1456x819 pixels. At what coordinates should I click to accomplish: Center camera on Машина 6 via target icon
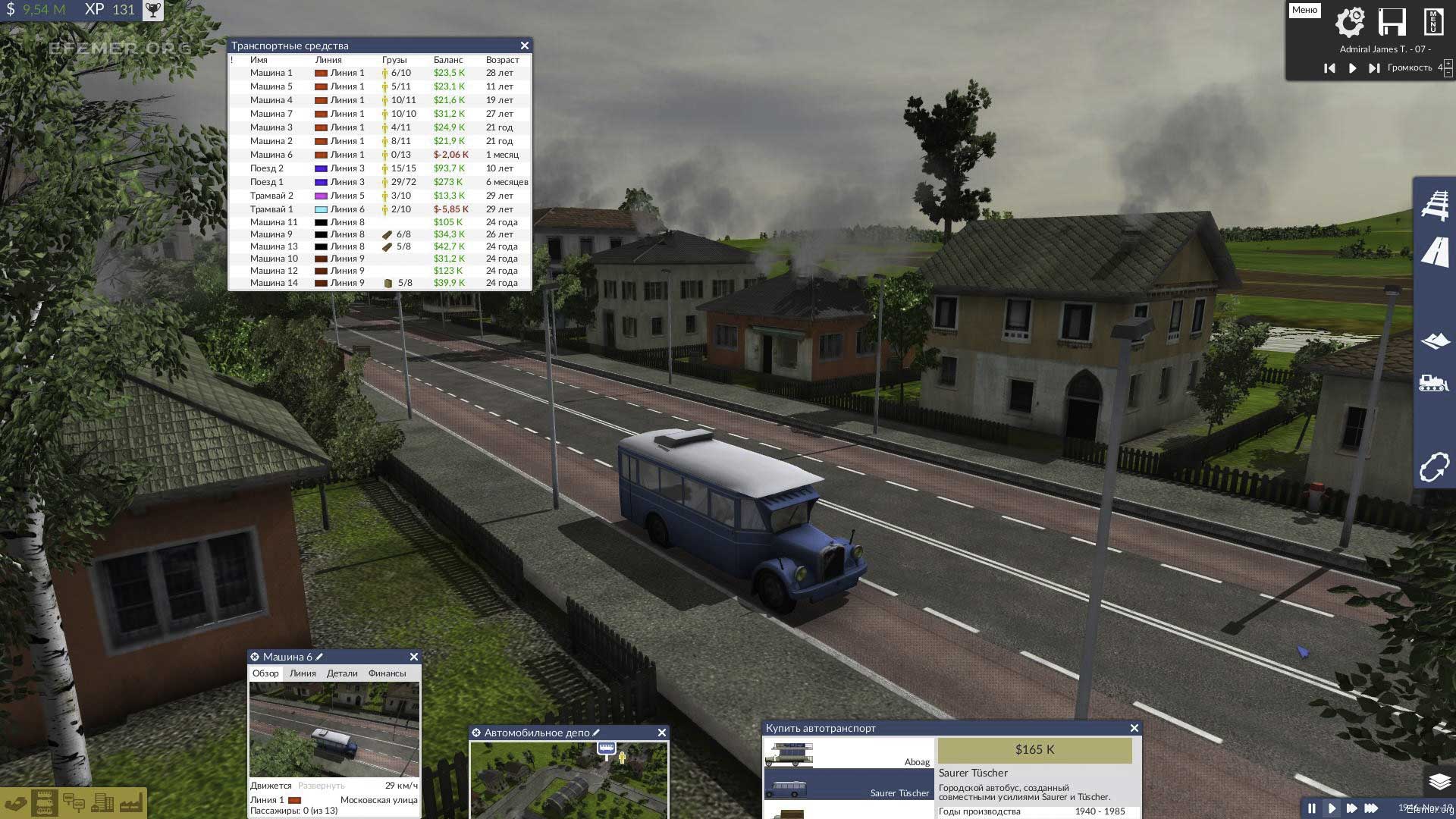(255, 657)
